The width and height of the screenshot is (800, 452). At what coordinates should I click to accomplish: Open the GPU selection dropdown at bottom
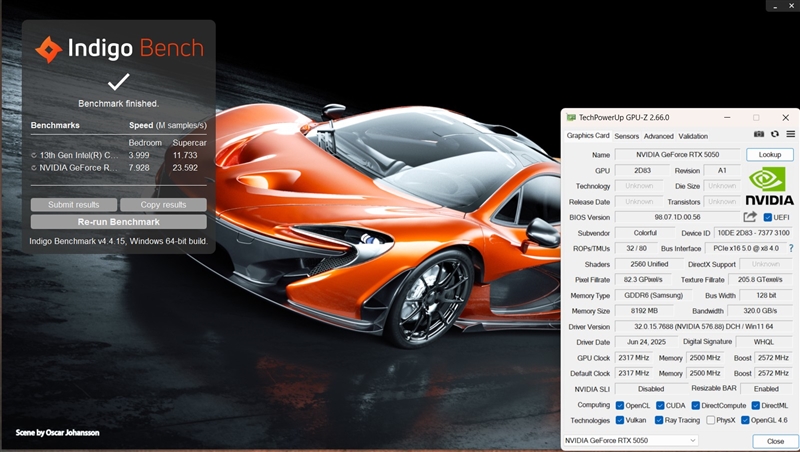(631, 440)
